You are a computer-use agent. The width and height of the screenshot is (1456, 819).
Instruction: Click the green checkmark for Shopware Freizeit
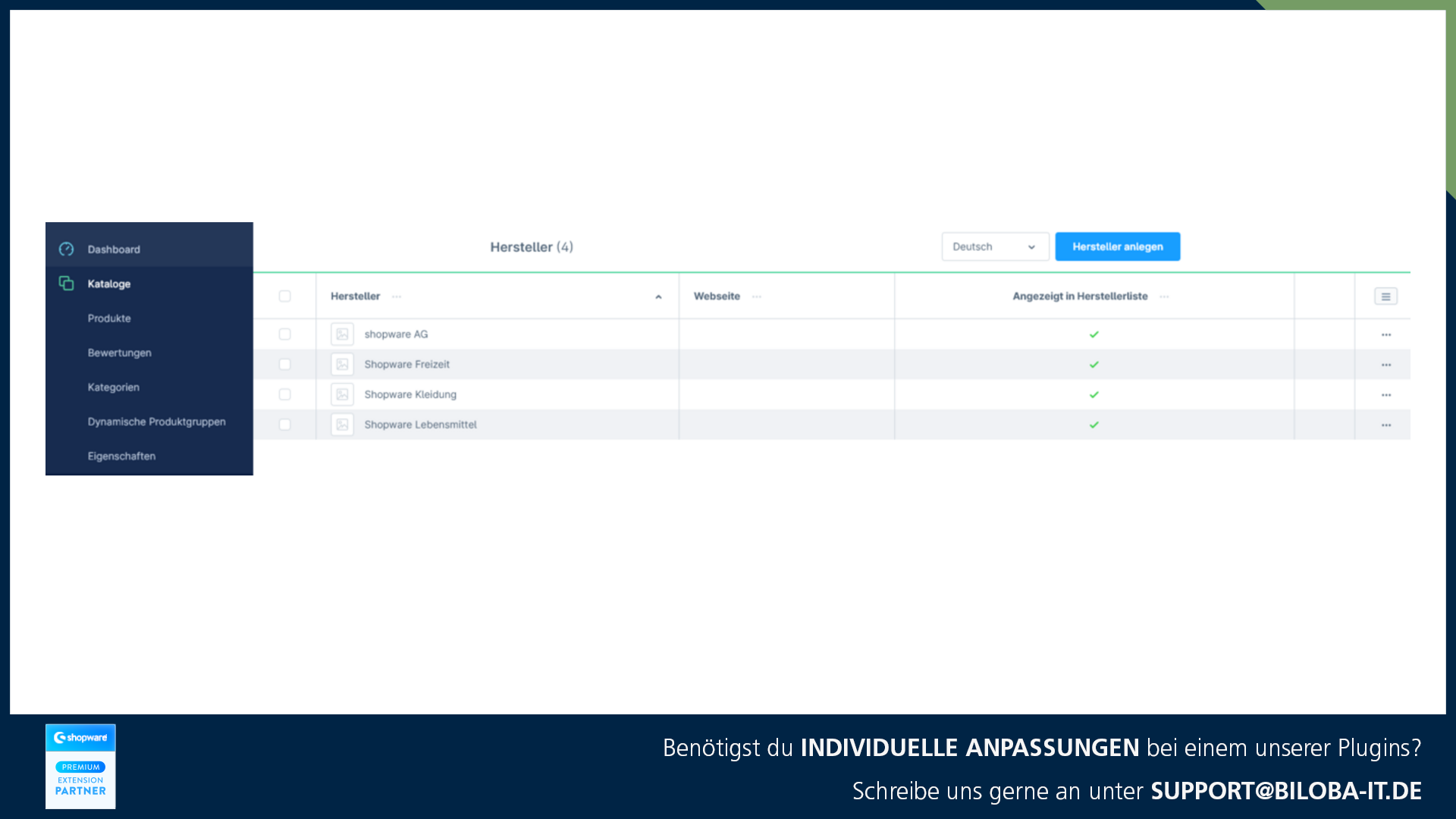pyautogui.click(x=1094, y=365)
